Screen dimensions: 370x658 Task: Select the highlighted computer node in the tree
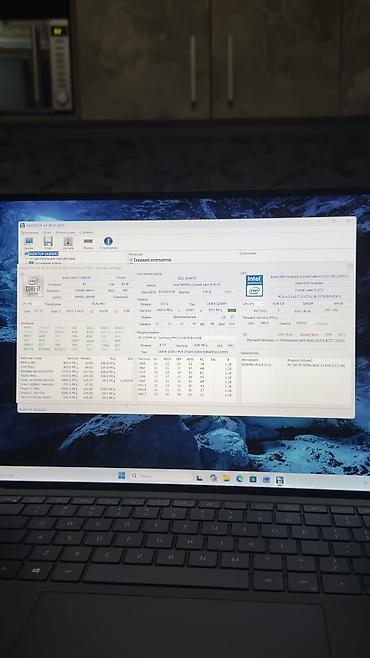coord(44,253)
